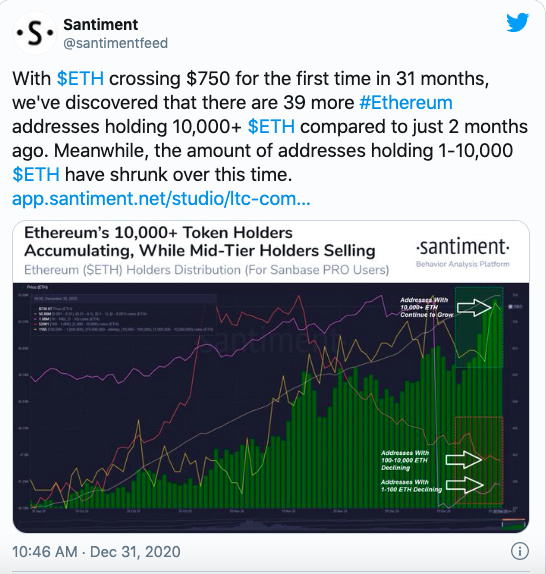The height and width of the screenshot is (574, 546).
Task: Open Santiment's profile avatar
Action: (x=35, y=33)
